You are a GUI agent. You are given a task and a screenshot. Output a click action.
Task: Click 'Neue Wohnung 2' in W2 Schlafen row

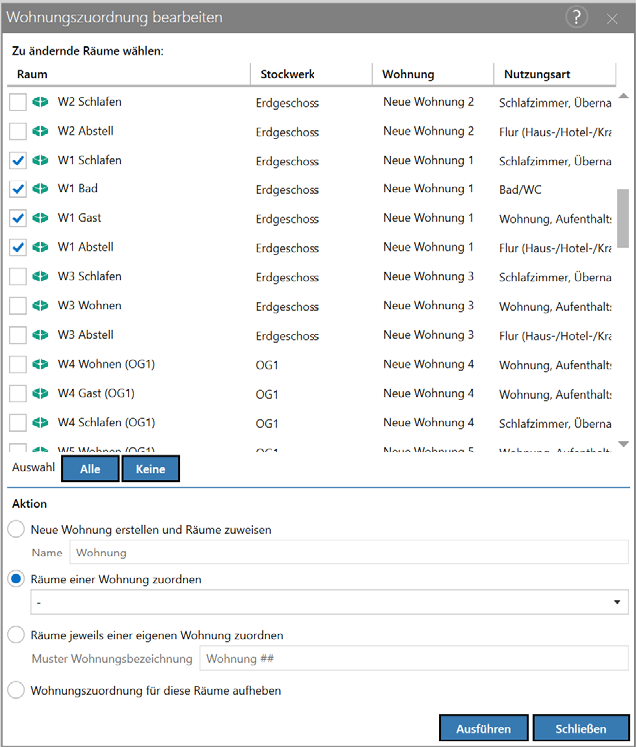click(x=428, y=102)
